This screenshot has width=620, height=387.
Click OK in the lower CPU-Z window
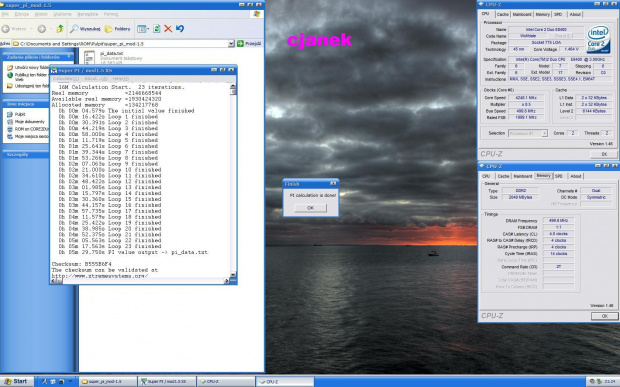tap(604, 316)
